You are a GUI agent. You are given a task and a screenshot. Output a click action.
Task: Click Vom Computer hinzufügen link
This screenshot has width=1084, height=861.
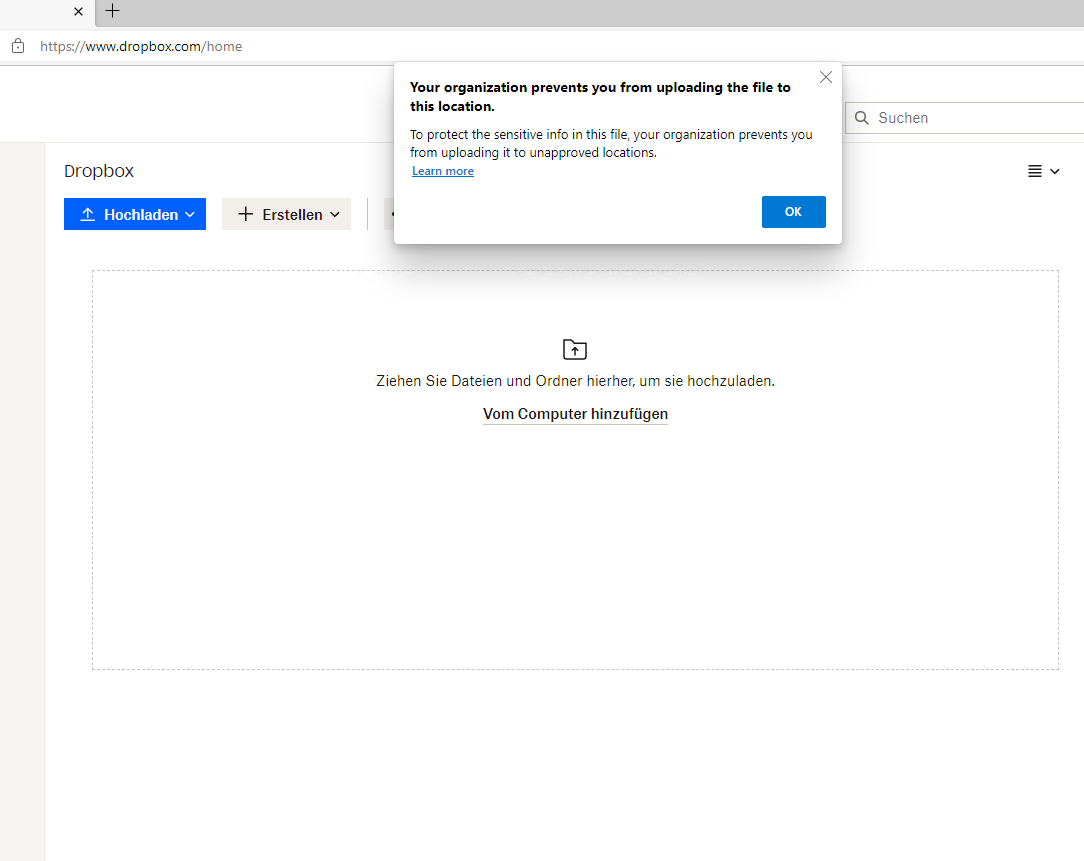(575, 414)
